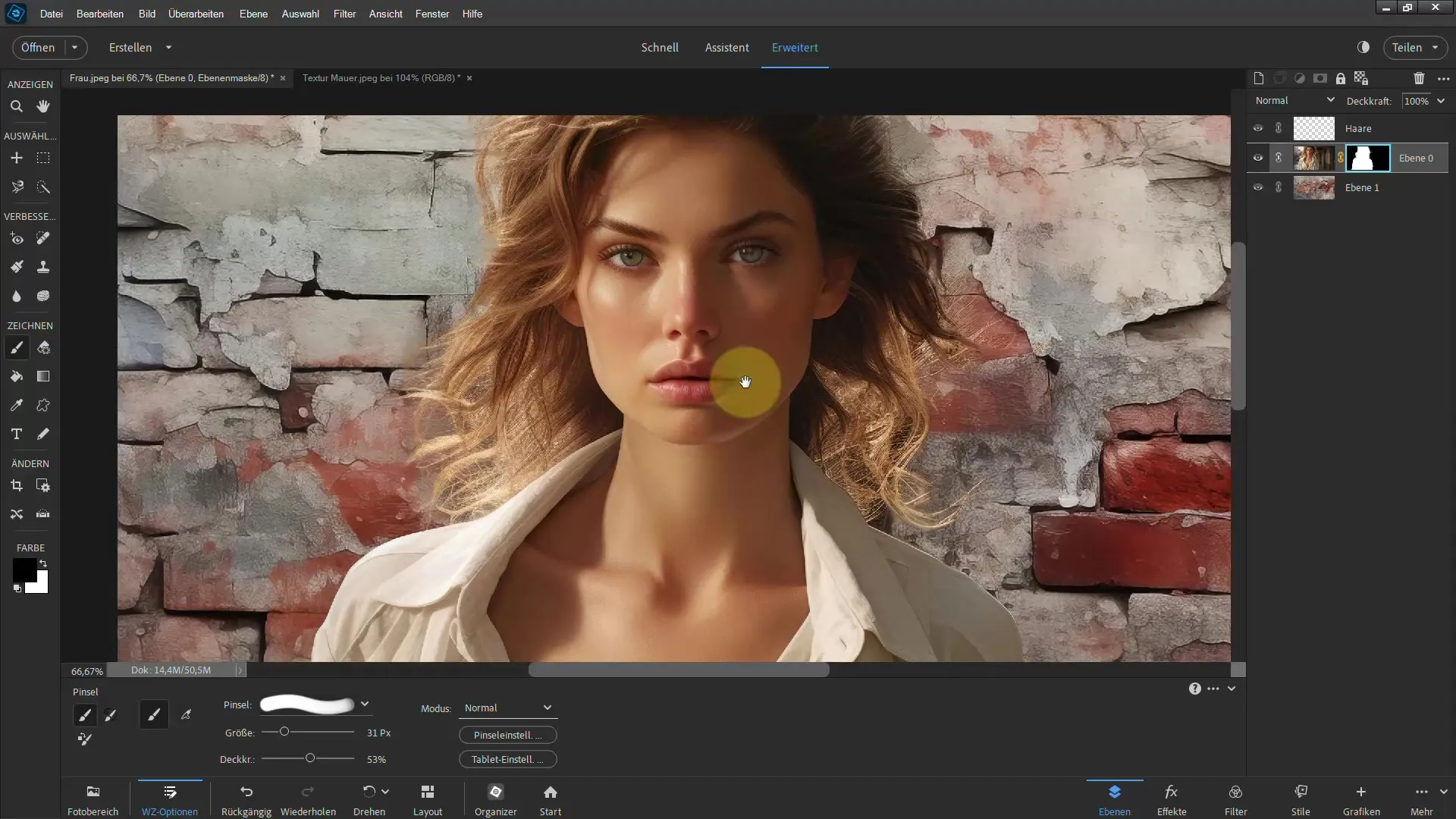Open the Filter menu
Viewport: 1456px width, 819px height.
click(x=344, y=13)
